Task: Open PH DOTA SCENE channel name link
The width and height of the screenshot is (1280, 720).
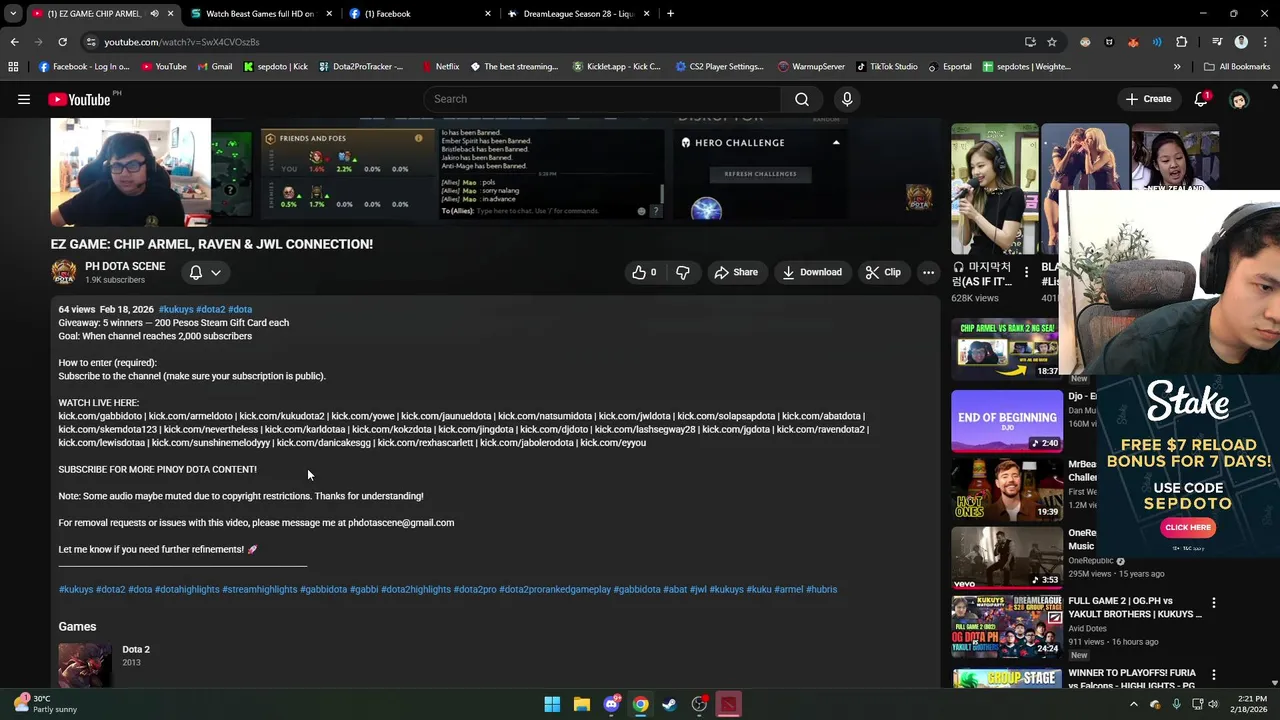Action: click(x=125, y=266)
